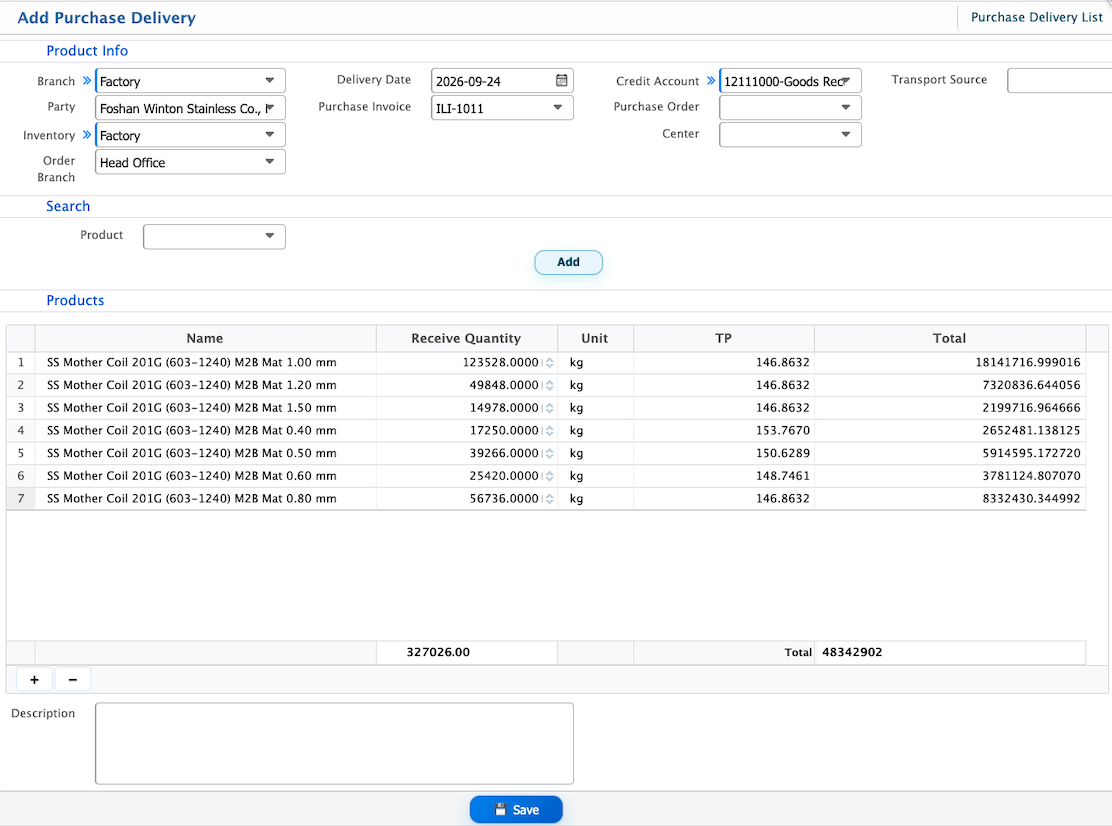Screen dimensions: 1112x826
Task: Click the Total column header
Action: pyautogui.click(x=950, y=338)
